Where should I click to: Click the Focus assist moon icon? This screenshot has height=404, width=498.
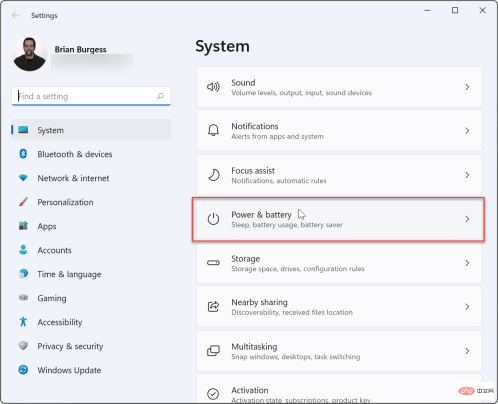tap(213, 175)
